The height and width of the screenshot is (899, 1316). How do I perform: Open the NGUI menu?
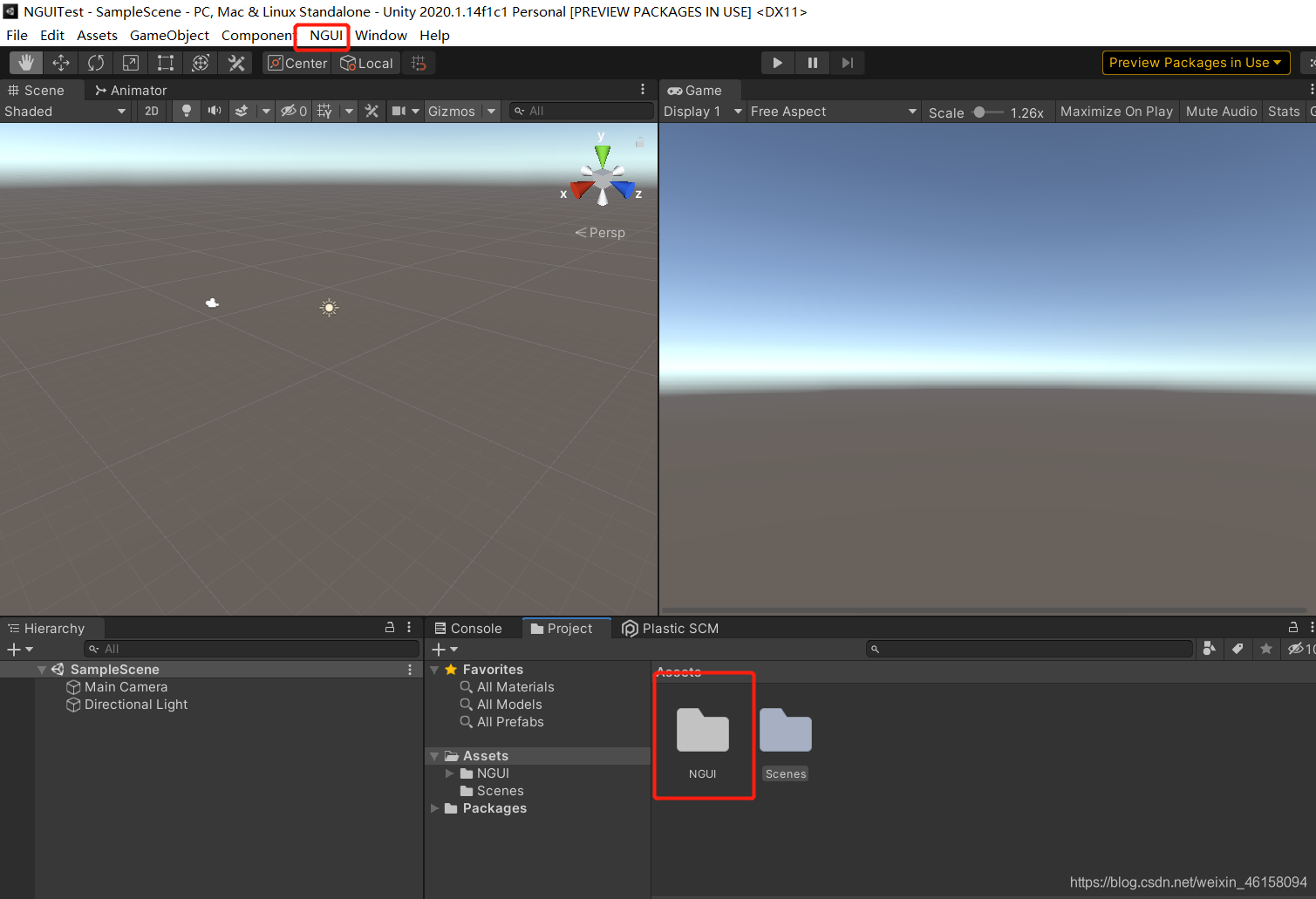point(322,36)
